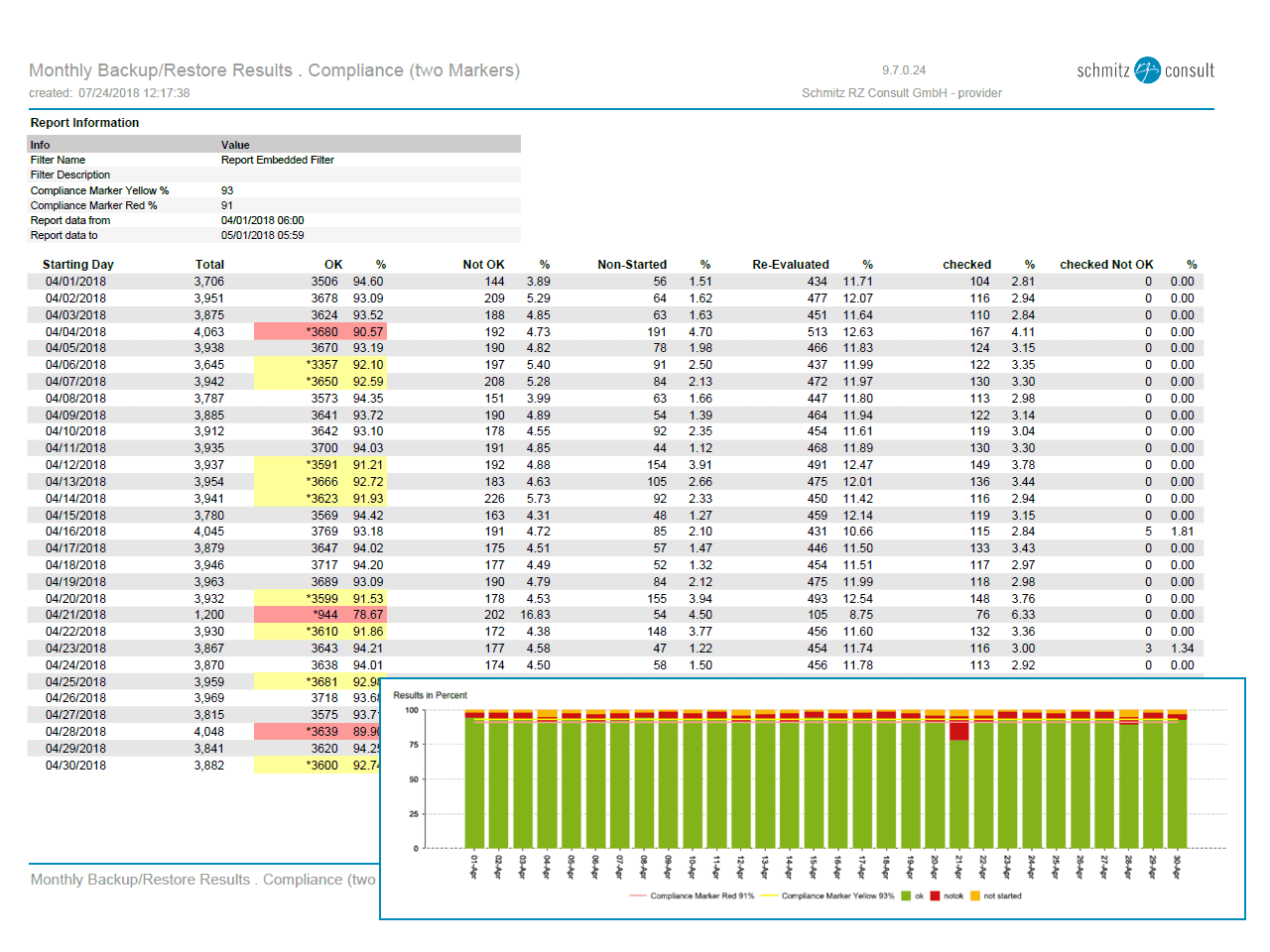Click Total value 4,045 for 04/16/2018

(x=209, y=532)
